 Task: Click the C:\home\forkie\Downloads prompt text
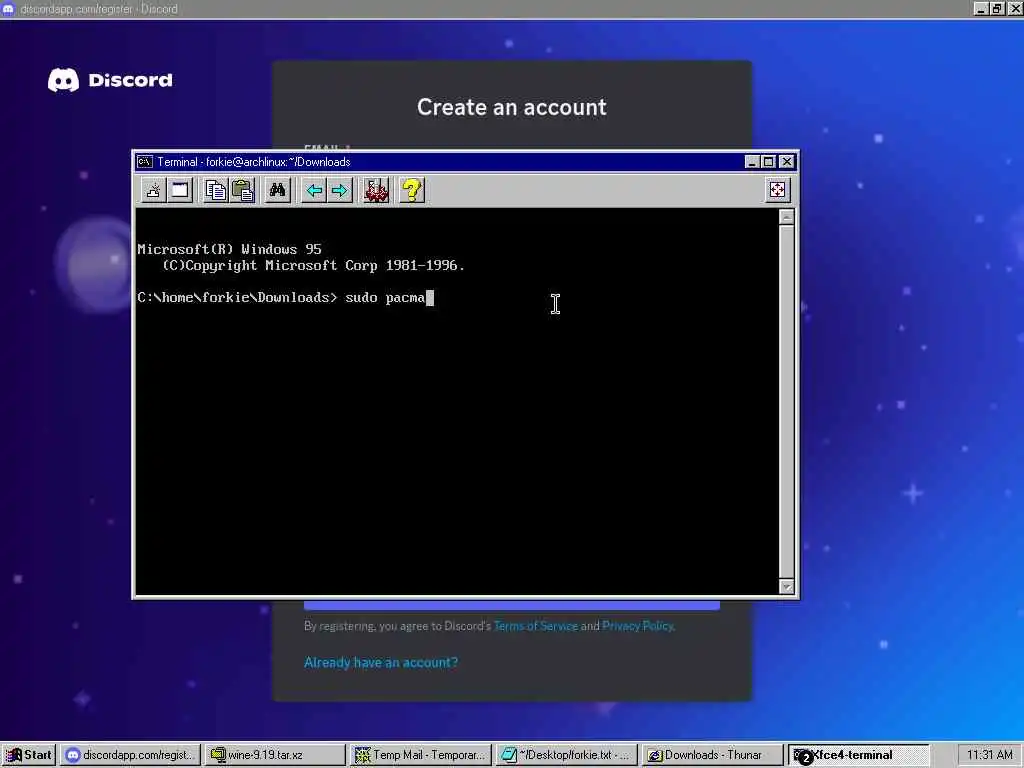click(237, 298)
